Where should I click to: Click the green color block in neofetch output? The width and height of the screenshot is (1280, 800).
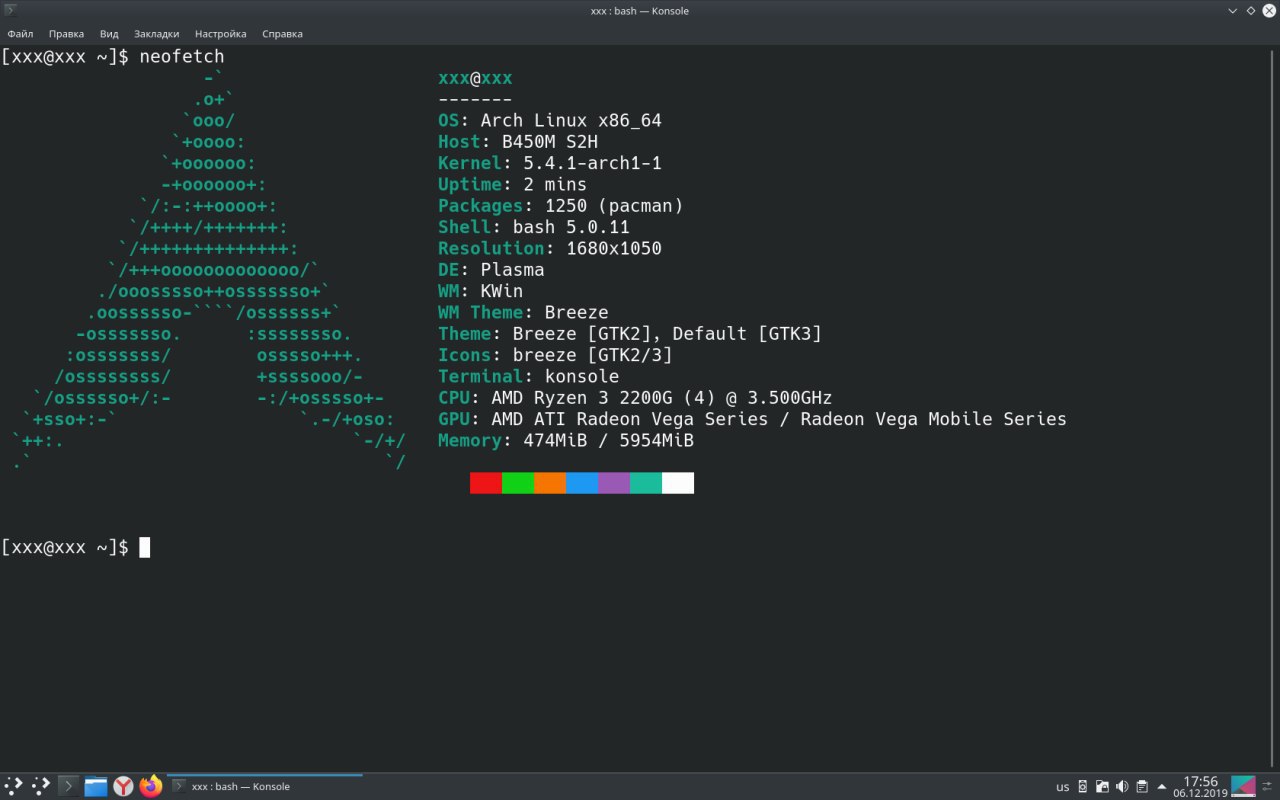tap(518, 483)
